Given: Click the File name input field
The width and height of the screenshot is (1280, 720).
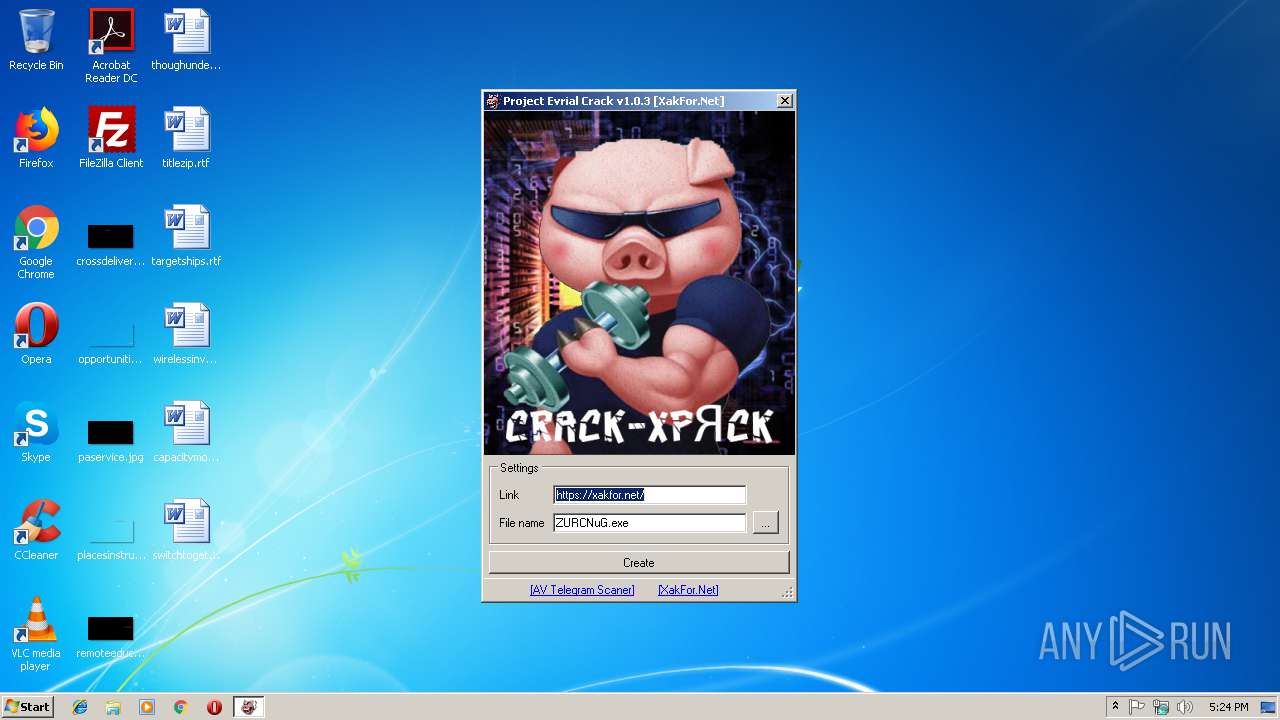Looking at the screenshot, I should [650, 523].
